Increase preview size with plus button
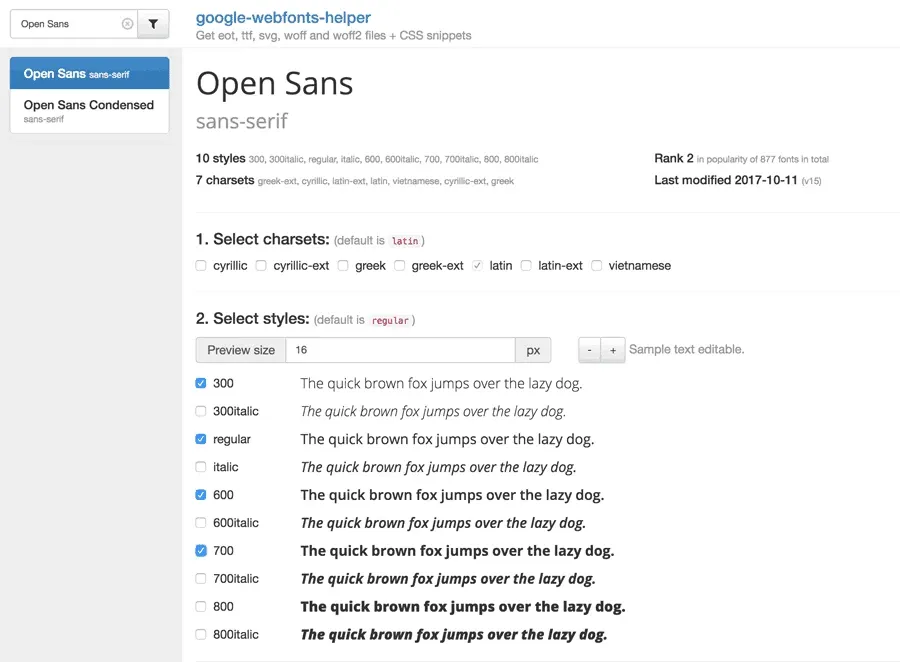This screenshot has width=900, height=662. (x=613, y=350)
